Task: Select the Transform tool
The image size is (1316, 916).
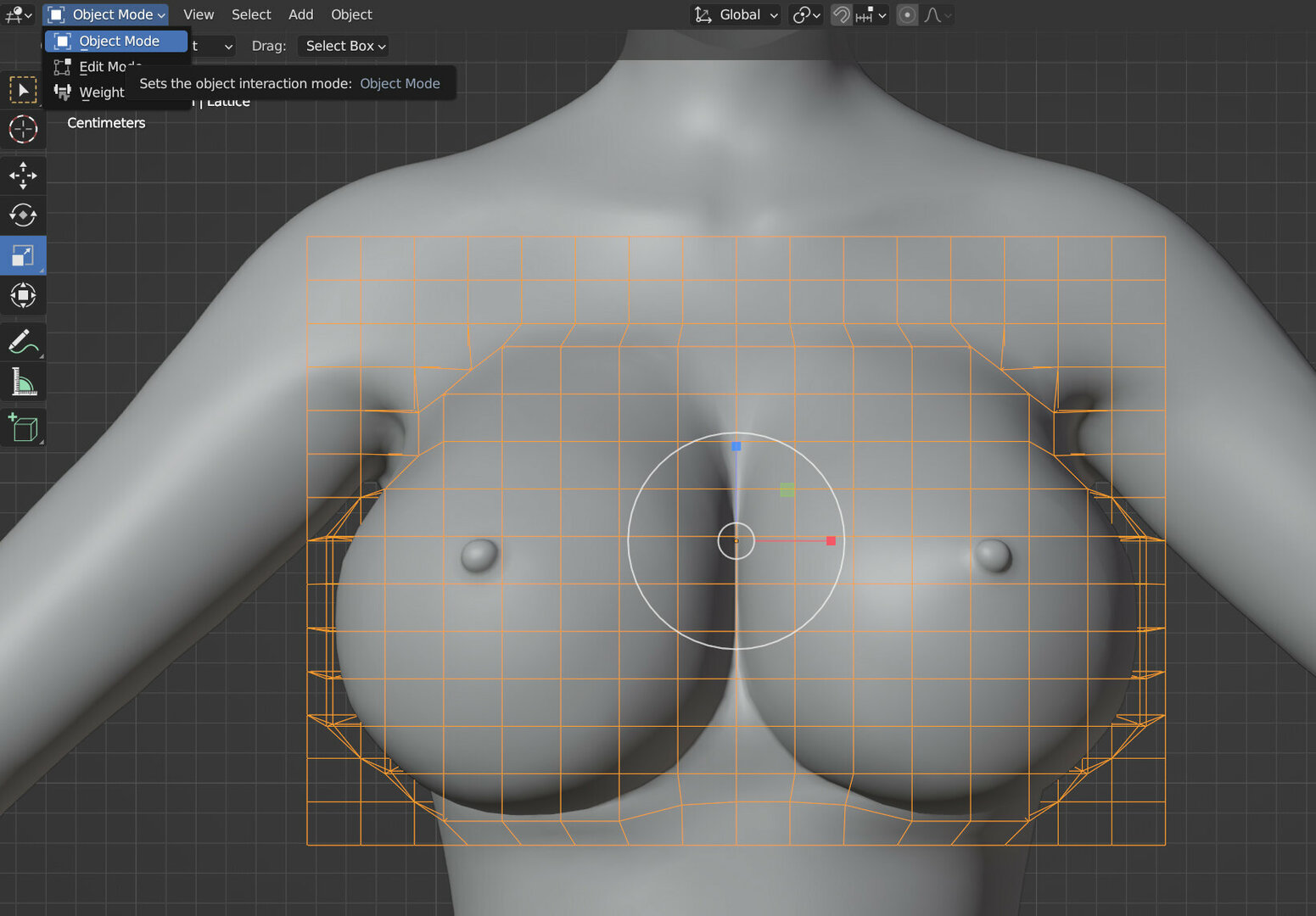Action: click(x=23, y=295)
